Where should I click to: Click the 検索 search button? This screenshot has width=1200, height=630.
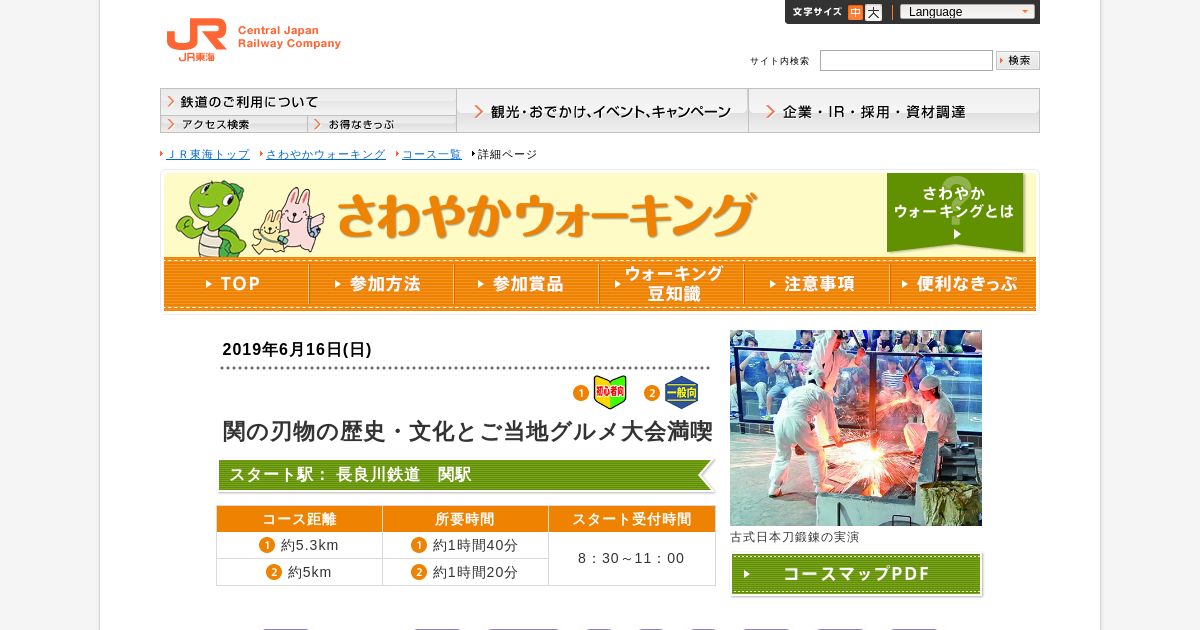point(1018,61)
